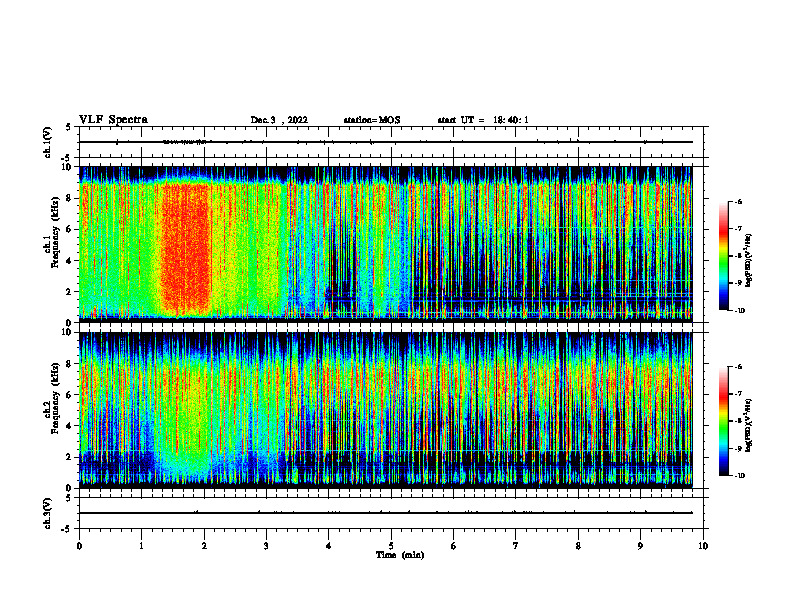This screenshot has width=792, height=612.
Task: Select the date text "Dec. 3, 2022"
Action: 279,120
